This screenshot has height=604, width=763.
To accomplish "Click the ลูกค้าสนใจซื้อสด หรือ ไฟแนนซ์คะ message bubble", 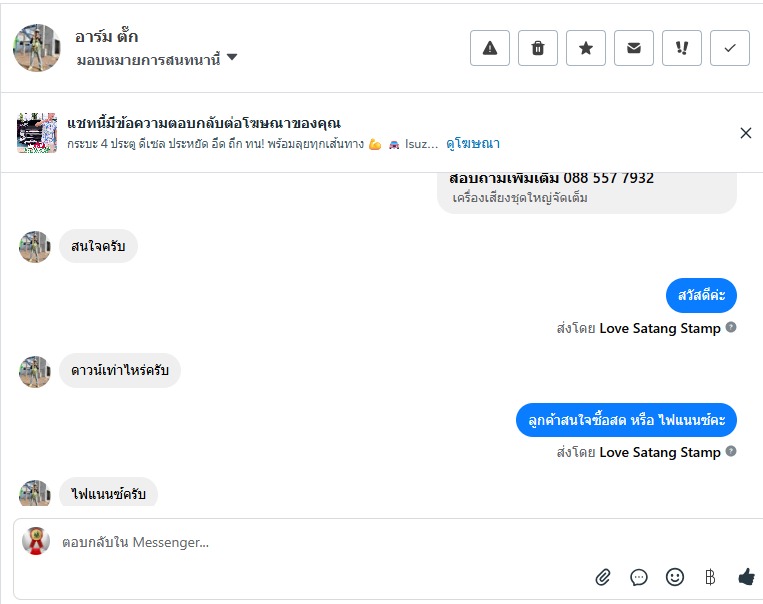I will tap(626, 420).
